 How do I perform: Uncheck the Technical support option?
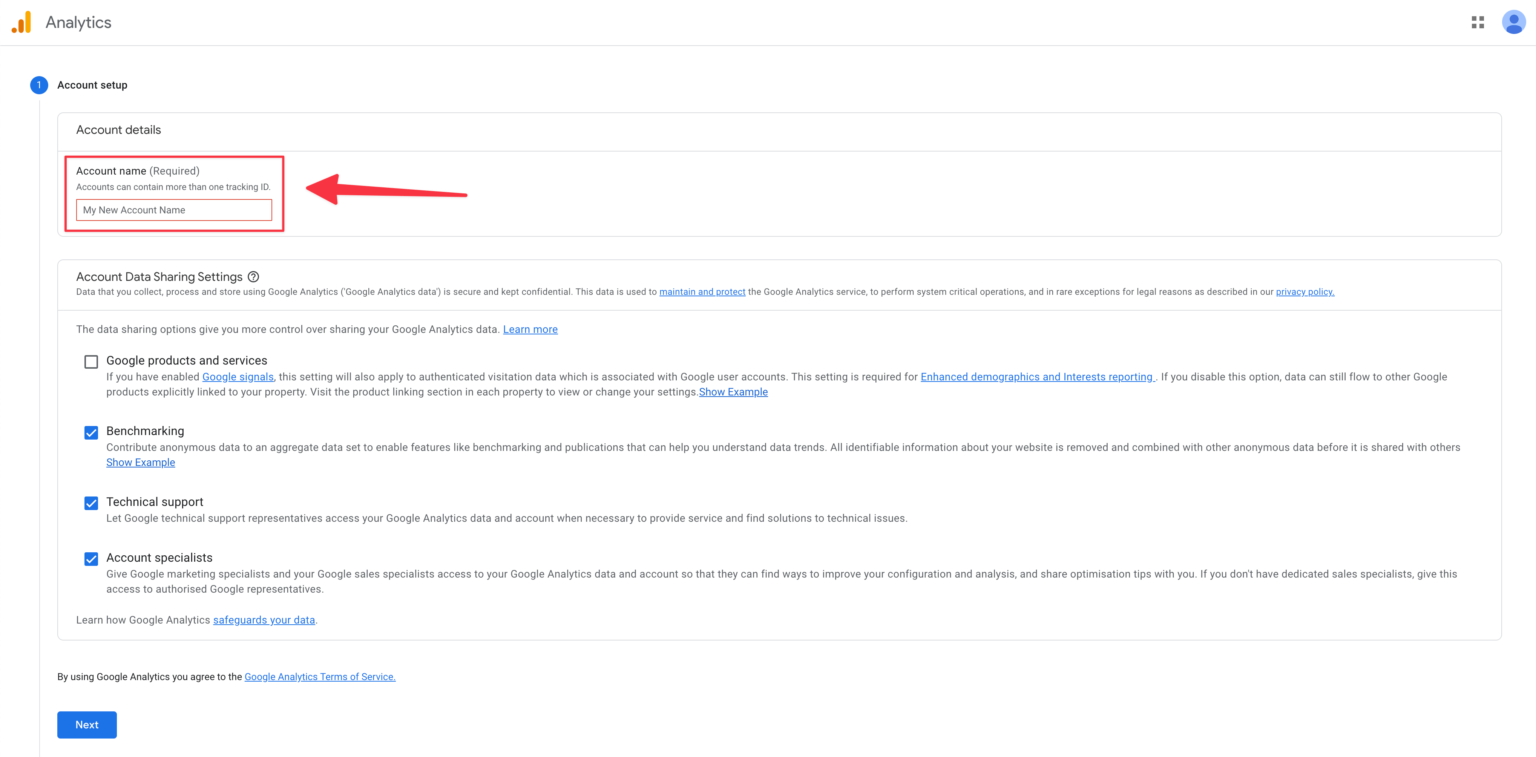(91, 503)
